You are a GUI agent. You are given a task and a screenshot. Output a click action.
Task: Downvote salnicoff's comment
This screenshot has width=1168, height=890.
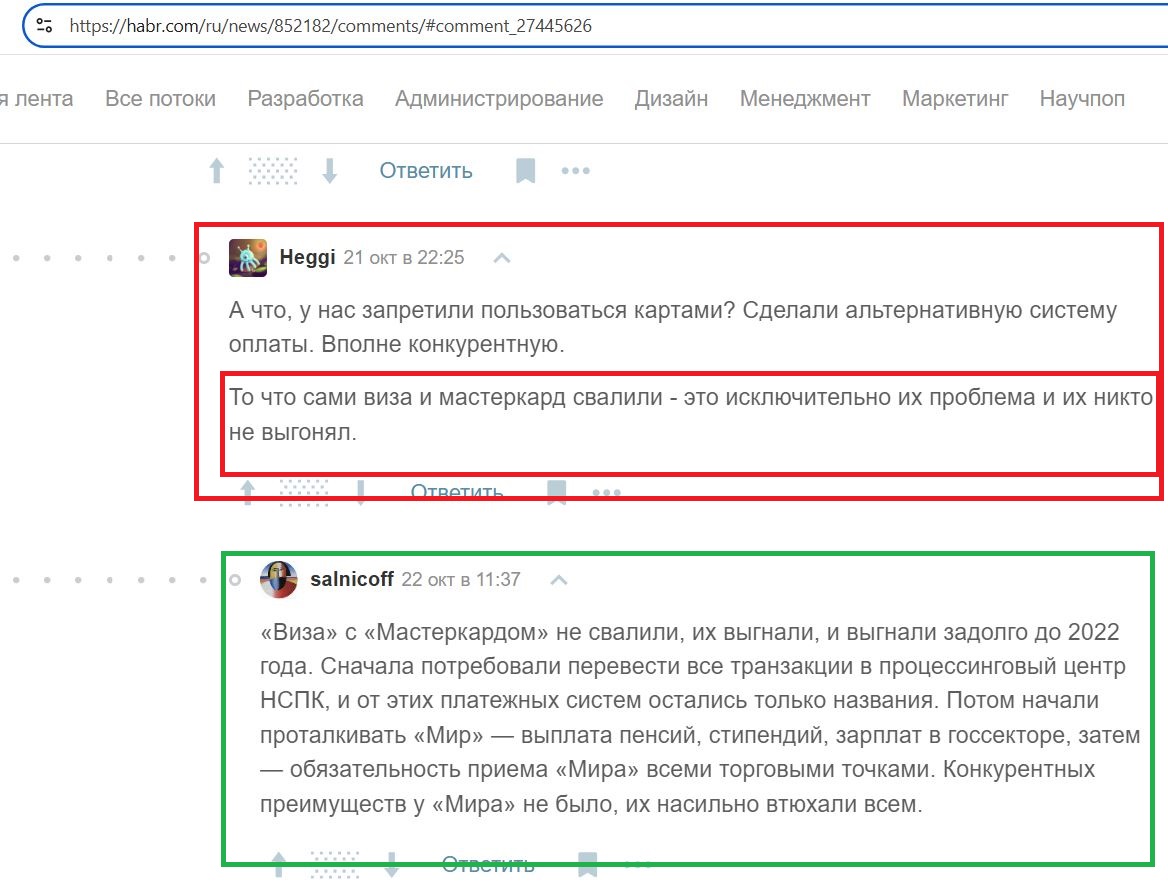[x=392, y=864]
